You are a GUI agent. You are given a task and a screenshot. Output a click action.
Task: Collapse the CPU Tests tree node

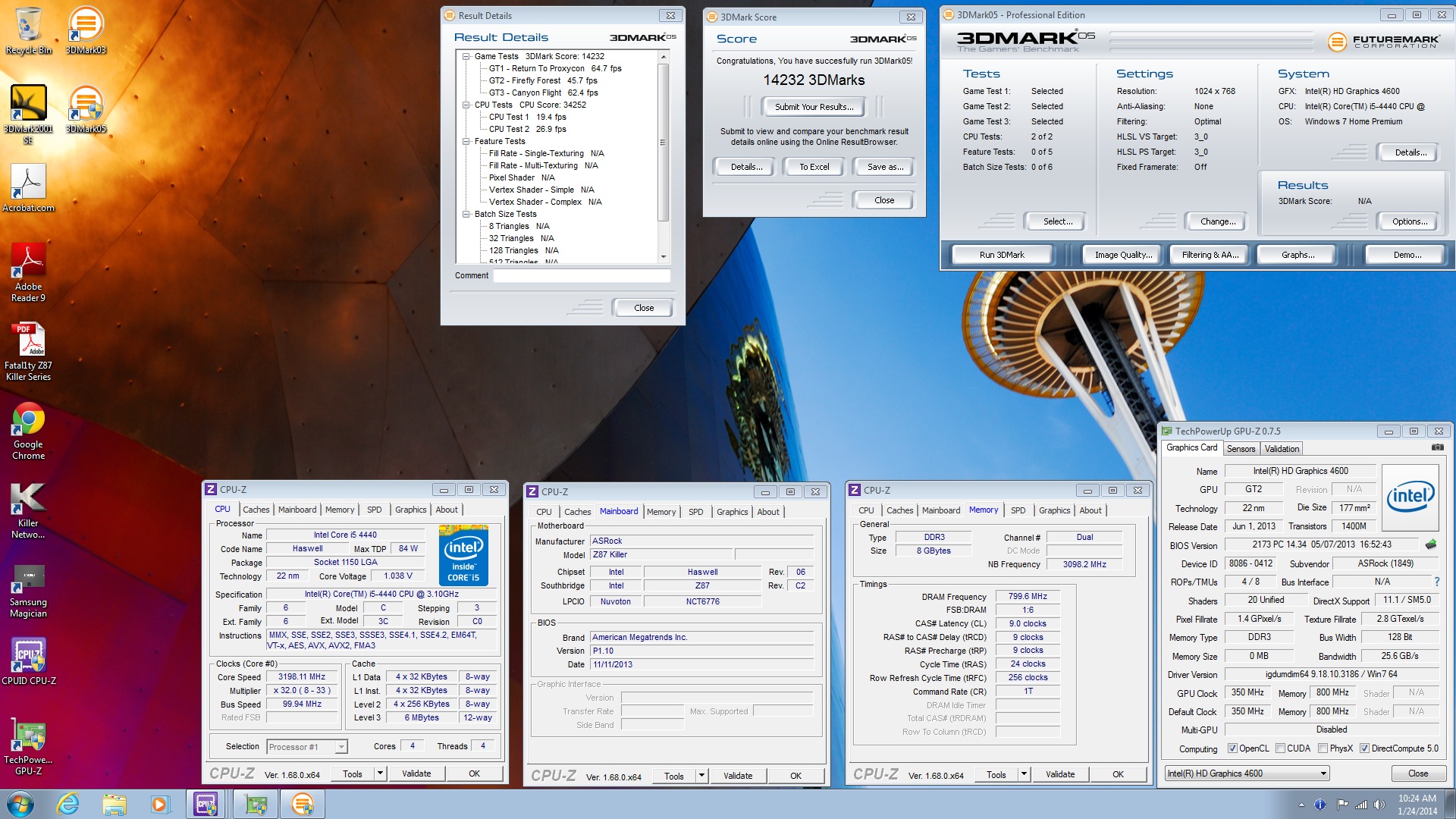coord(466,105)
